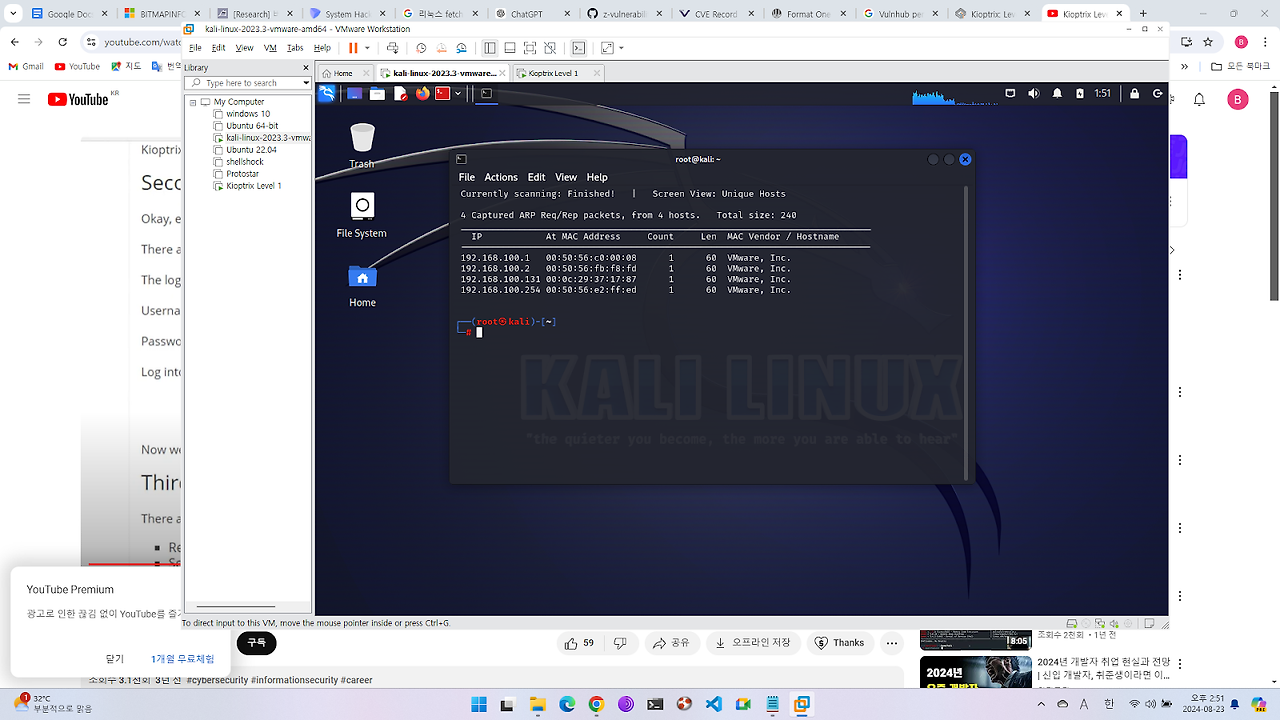This screenshot has width=1280, height=720.
Task: Open VS Code from Windows taskbar
Action: click(x=714, y=704)
